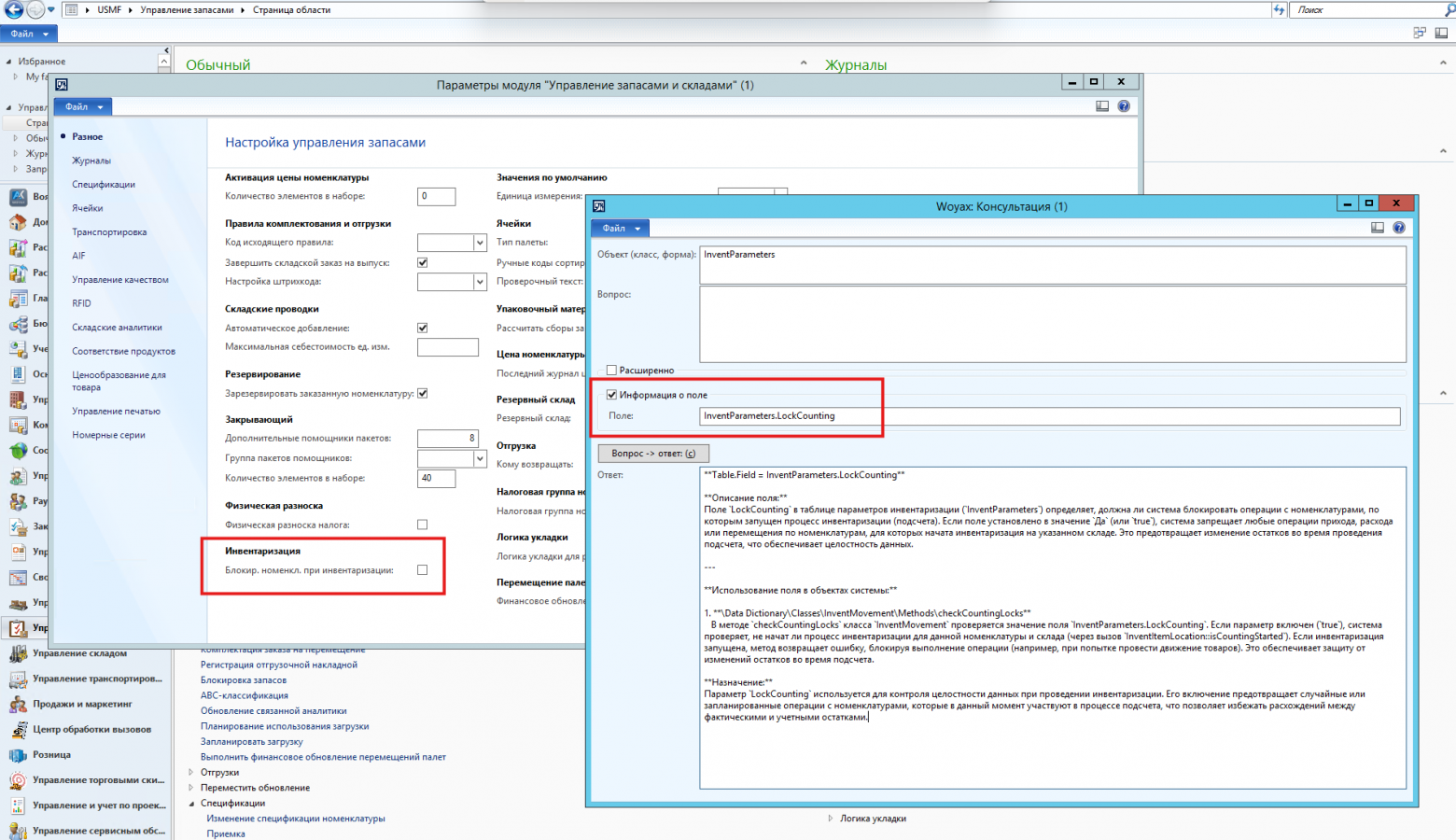1456x840 pixels.
Task: Open the Ценообразование для товара tab
Action: tap(119, 381)
